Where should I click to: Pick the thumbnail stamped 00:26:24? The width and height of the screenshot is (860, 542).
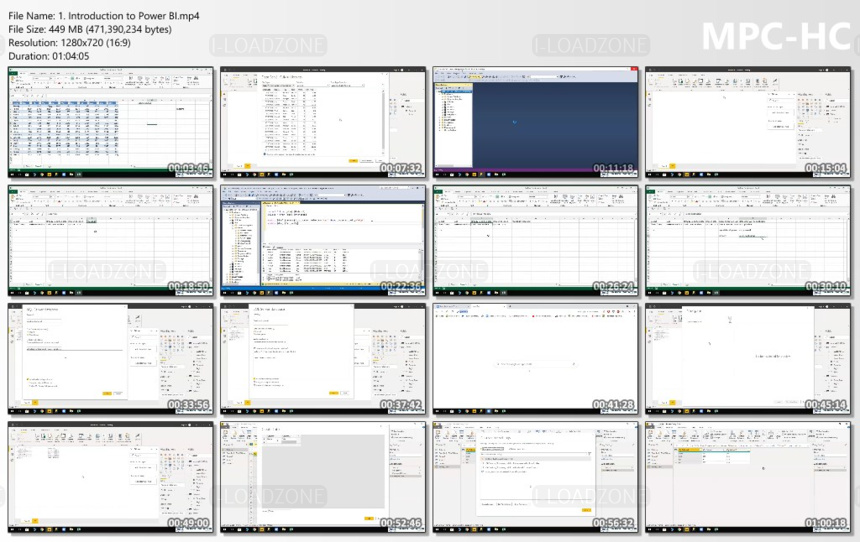point(535,241)
